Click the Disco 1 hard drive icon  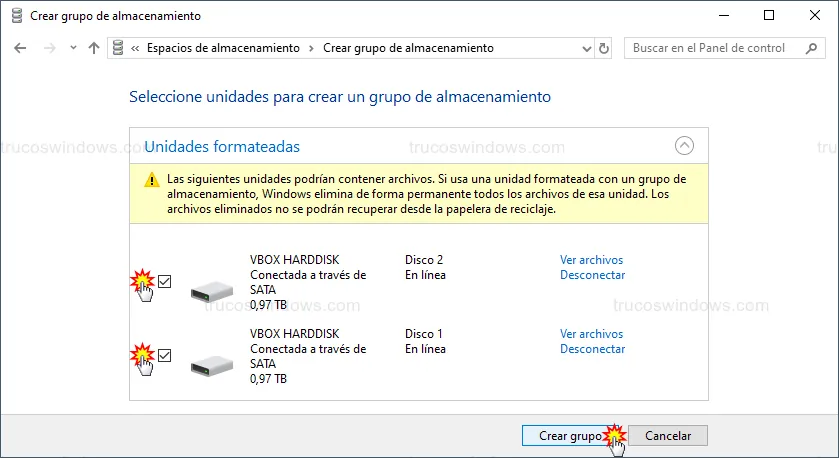point(212,365)
